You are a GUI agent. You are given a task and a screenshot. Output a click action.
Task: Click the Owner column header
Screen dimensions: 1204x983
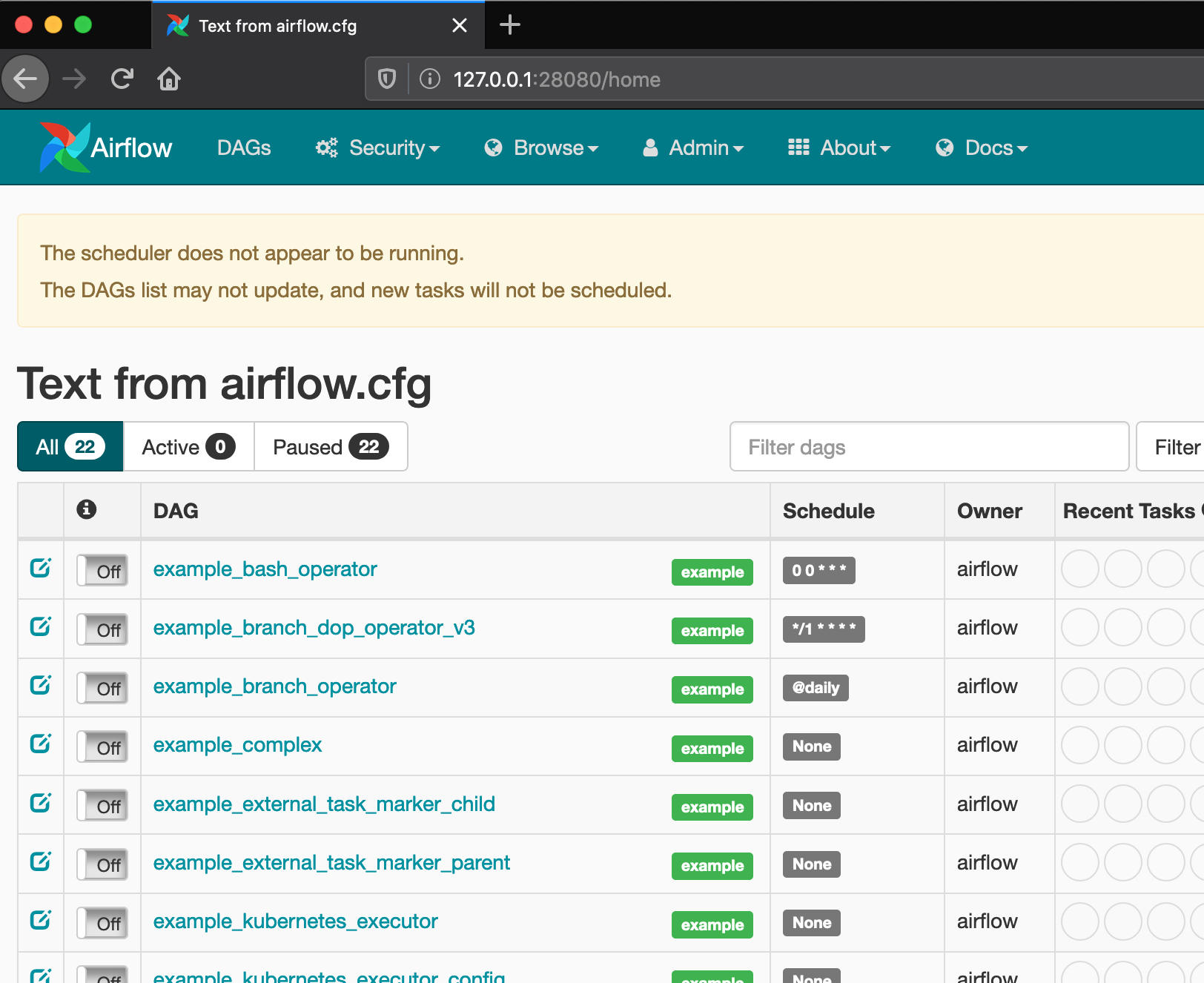coord(989,511)
